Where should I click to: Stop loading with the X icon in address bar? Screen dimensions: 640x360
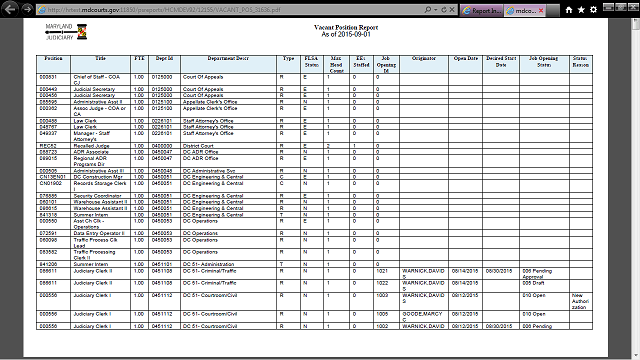coord(452,9)
